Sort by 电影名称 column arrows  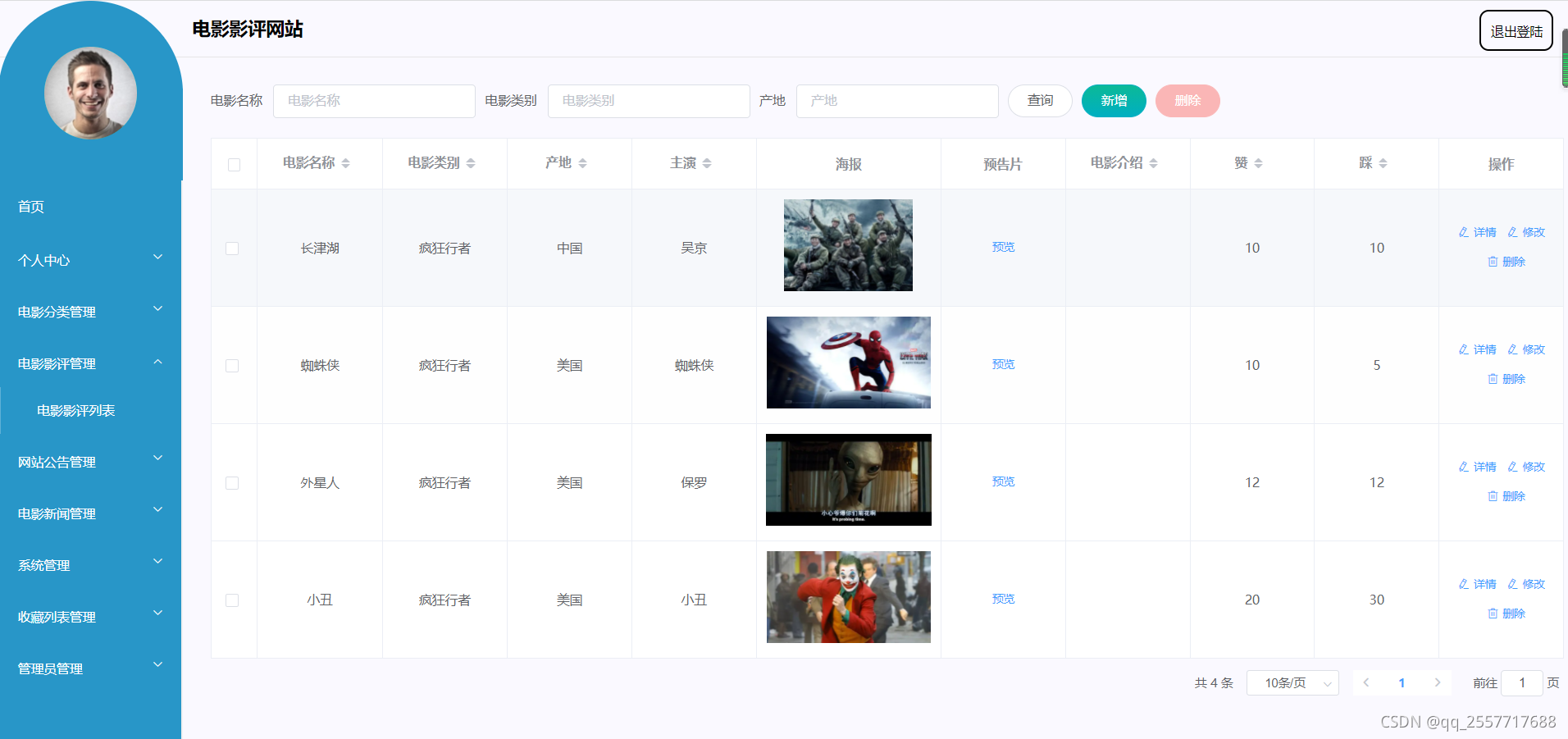[346, 163]
